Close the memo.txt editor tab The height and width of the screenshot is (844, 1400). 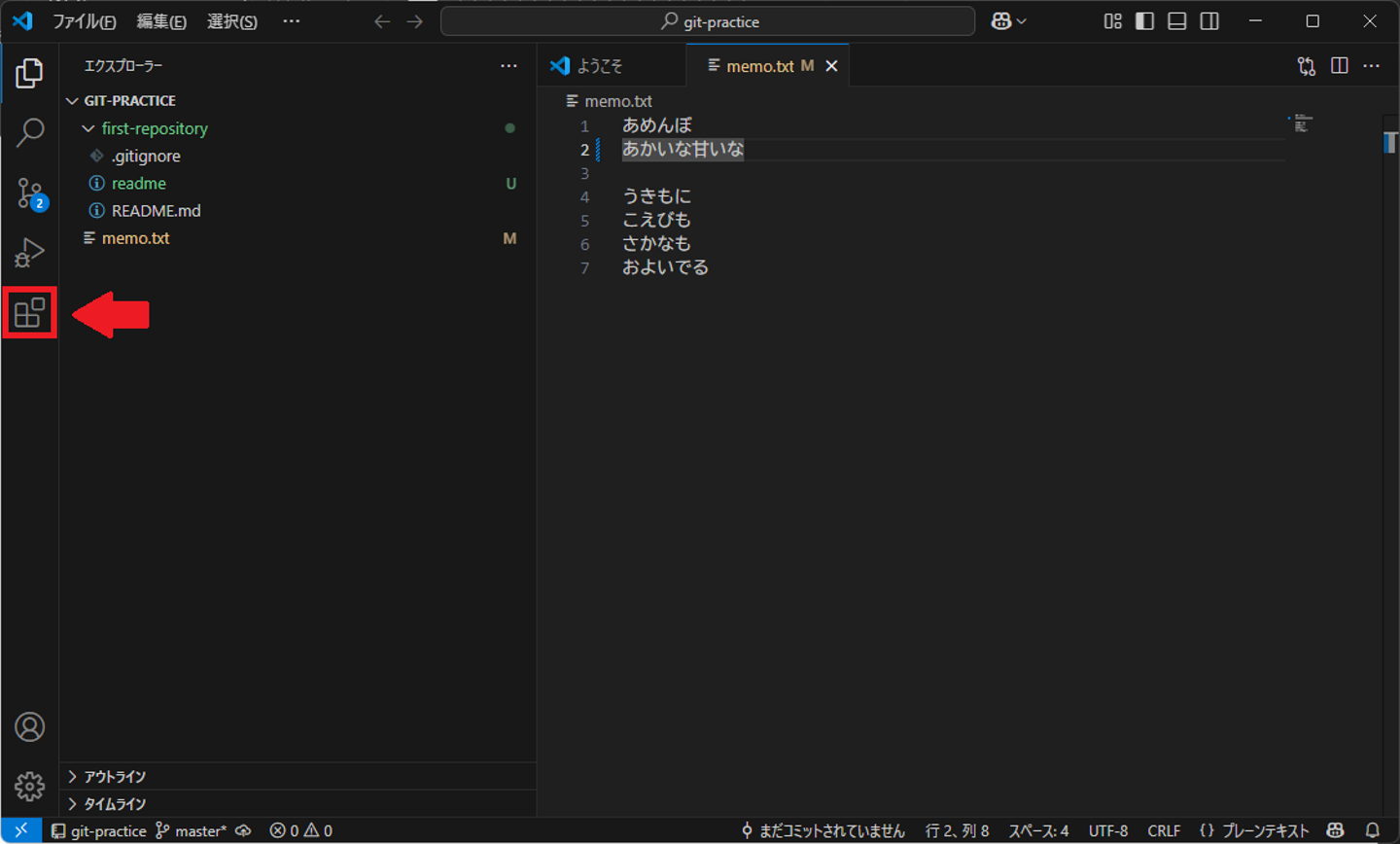[x=831, y=66]
